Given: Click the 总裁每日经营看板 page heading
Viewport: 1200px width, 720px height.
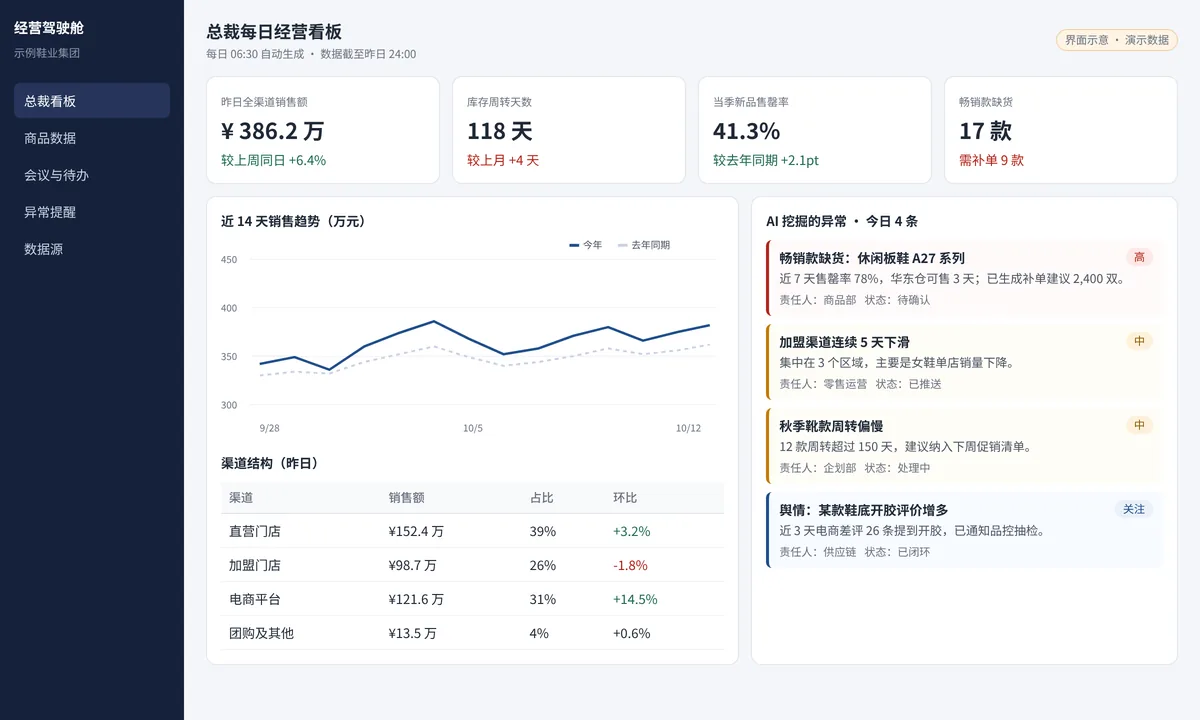Looking at the screenshot, I should [x=274, y=32].
